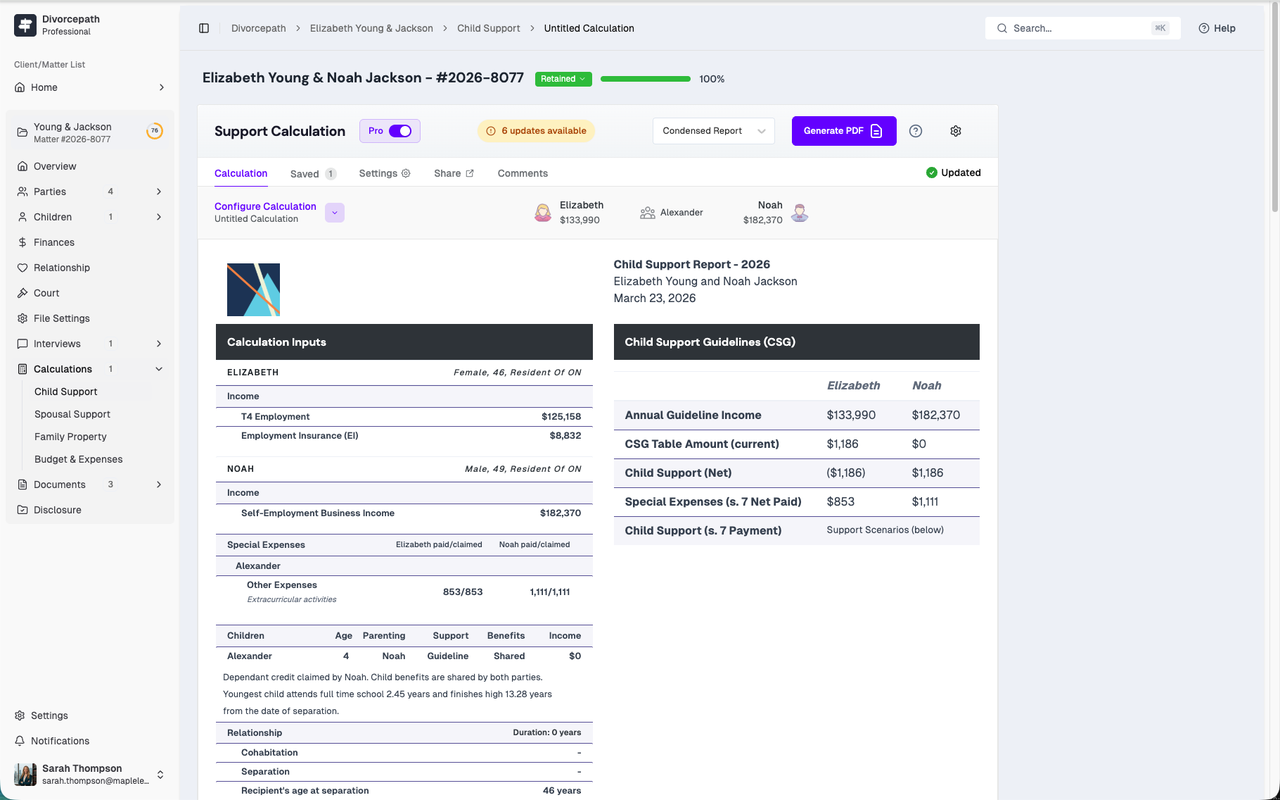Click the sidebar collapse panel icon
Screen dimensions: 1280x800
(204, 28)
